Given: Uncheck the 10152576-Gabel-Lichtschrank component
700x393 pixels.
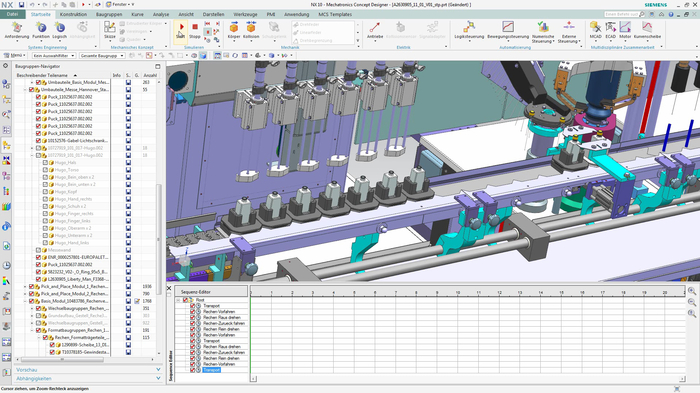Looking at the screenshot, I should (38, 140).
